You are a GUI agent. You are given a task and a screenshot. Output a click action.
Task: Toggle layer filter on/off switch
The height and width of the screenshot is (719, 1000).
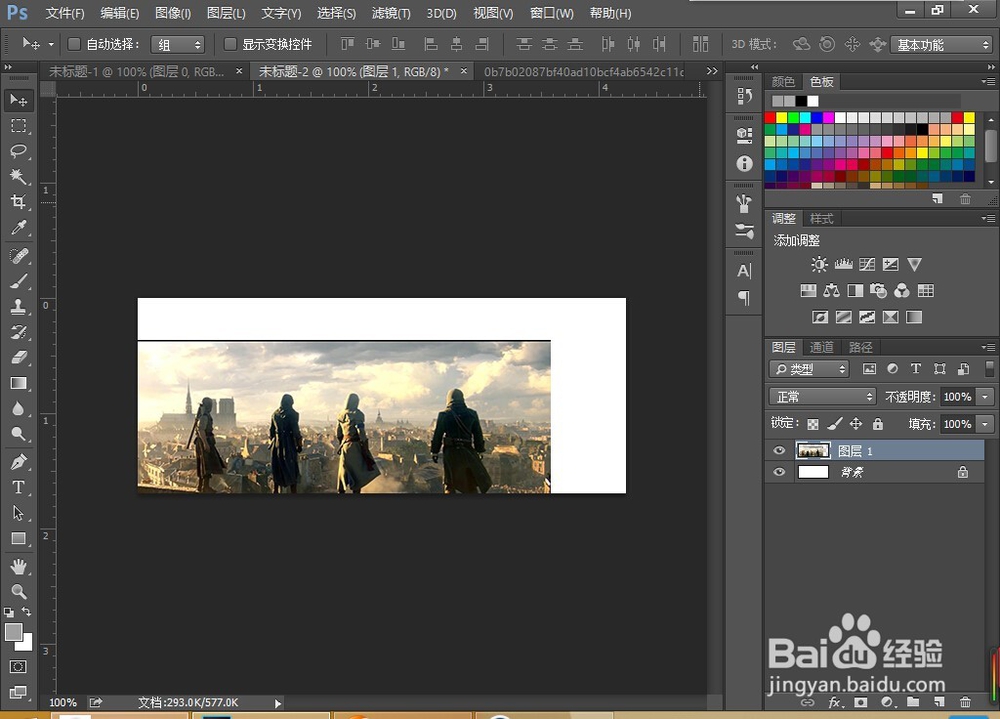(x=989, y=369)
